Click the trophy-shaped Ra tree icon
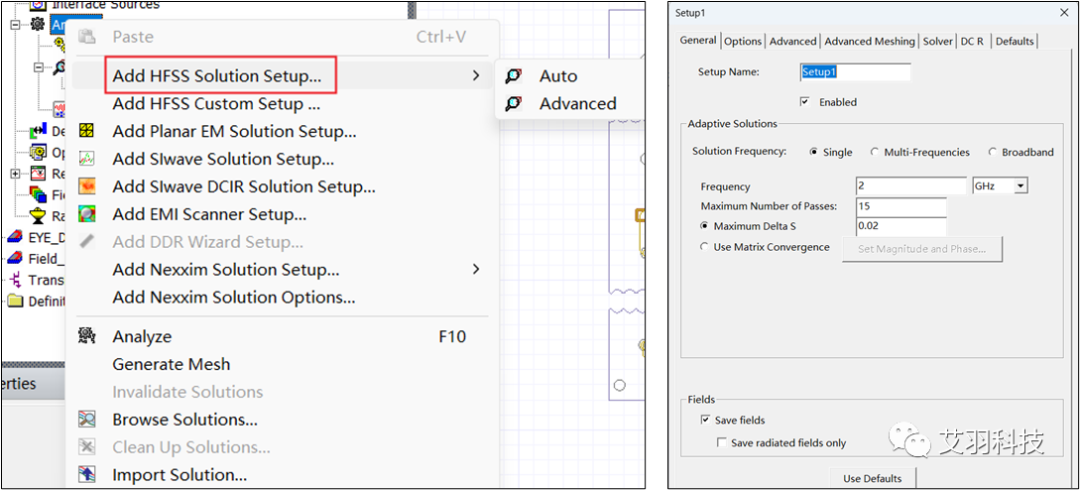1080x490 pixels. (x=39, y=216)
